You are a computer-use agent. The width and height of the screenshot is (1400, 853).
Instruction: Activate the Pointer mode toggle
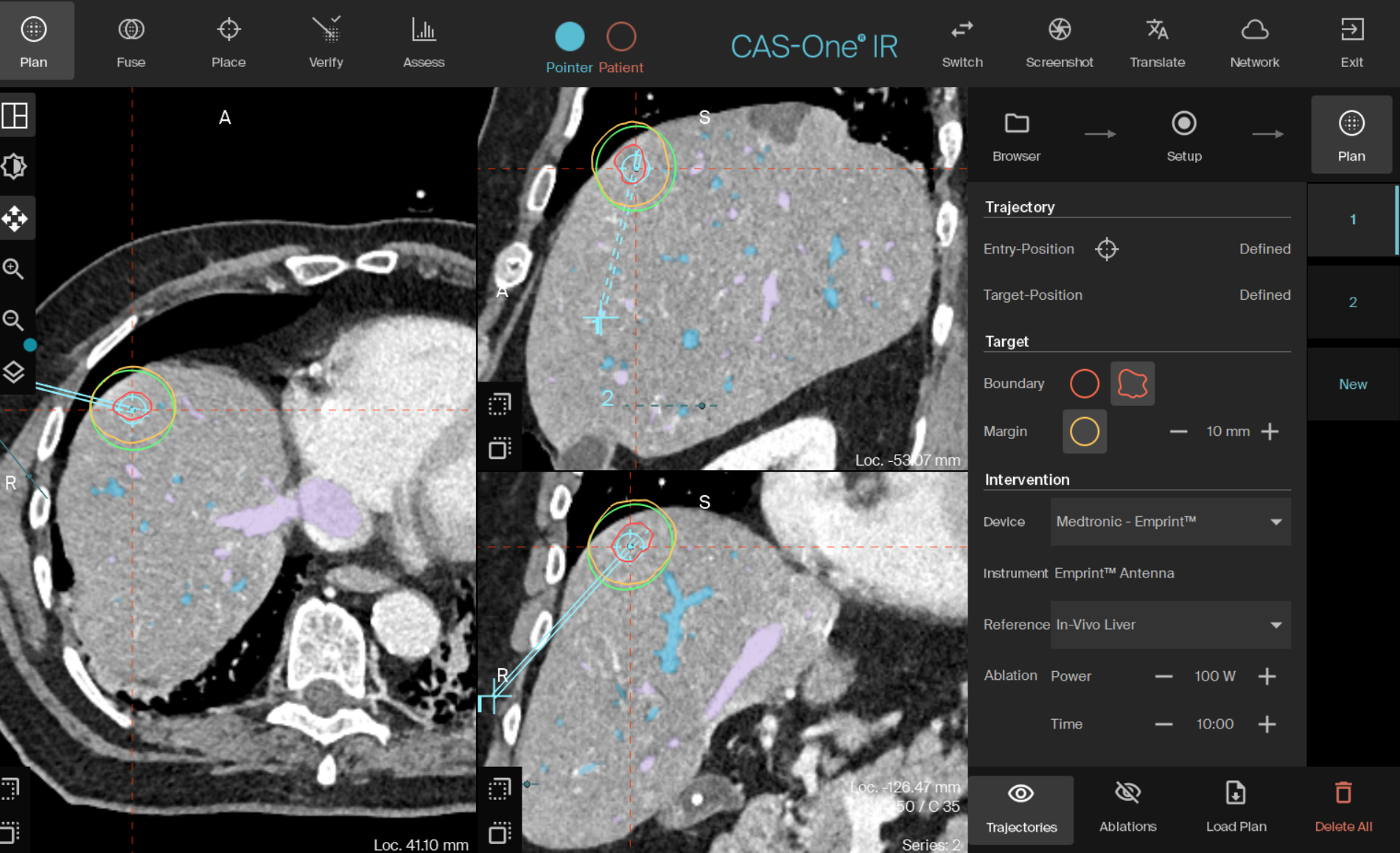click(568, 35)
